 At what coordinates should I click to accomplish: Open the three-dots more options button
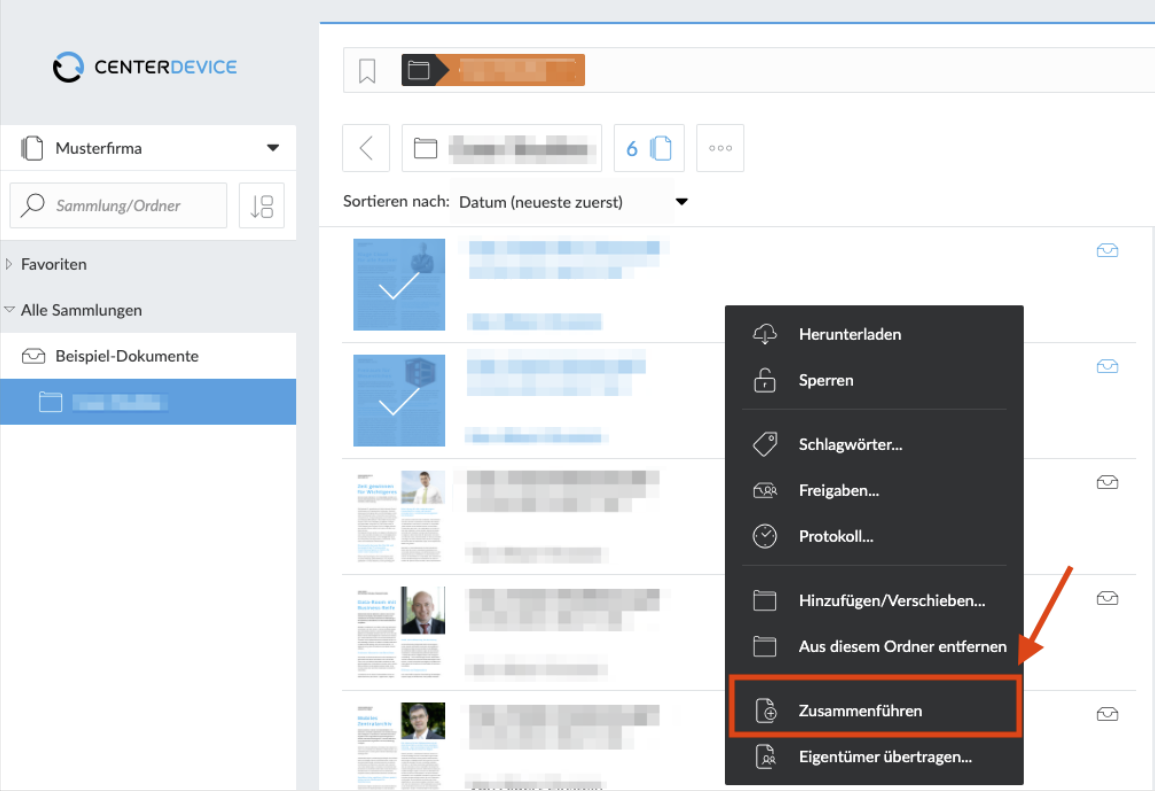coord(720,148)
